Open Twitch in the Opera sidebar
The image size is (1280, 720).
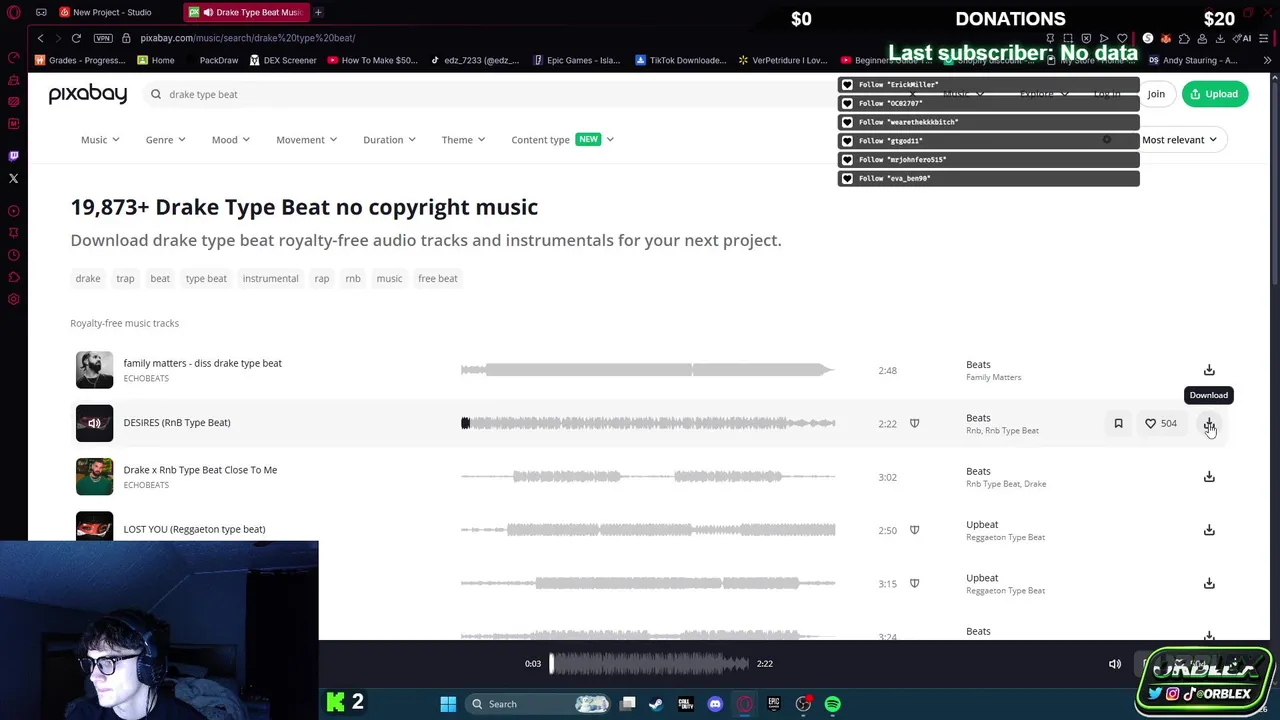point(13,156)
